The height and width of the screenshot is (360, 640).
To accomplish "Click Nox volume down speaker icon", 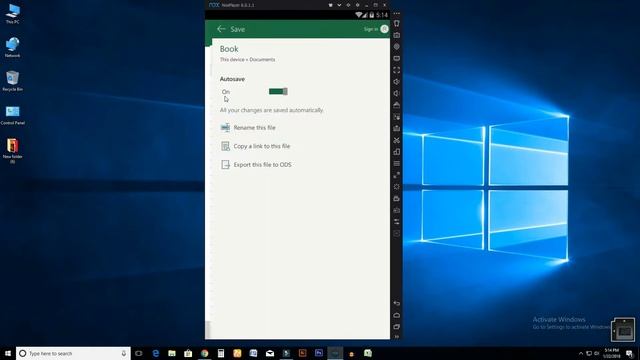I will [x=397, y=93].
